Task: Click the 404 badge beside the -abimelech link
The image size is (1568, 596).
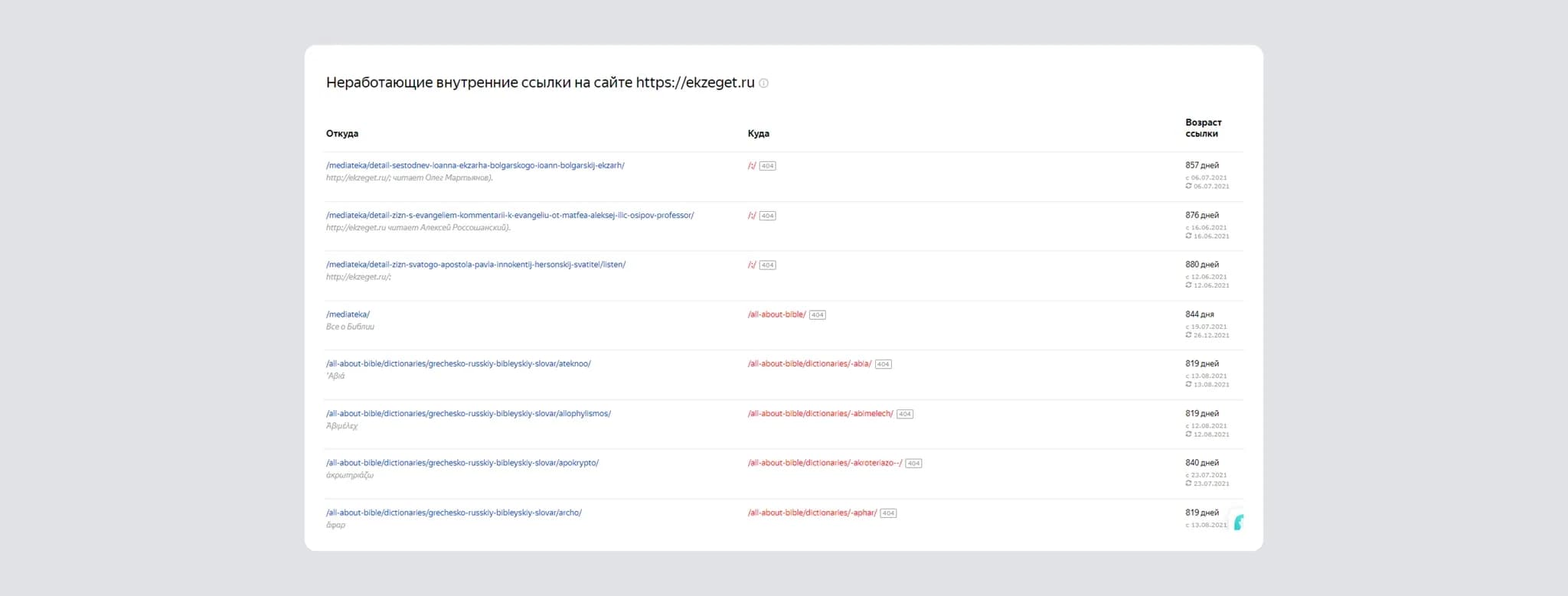Action: tap(904, 414)
